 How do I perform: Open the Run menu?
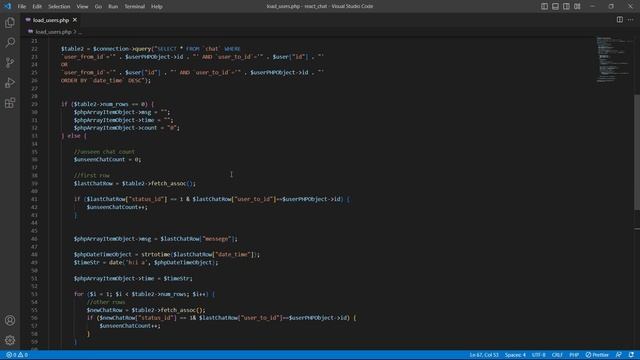[113, 7]
